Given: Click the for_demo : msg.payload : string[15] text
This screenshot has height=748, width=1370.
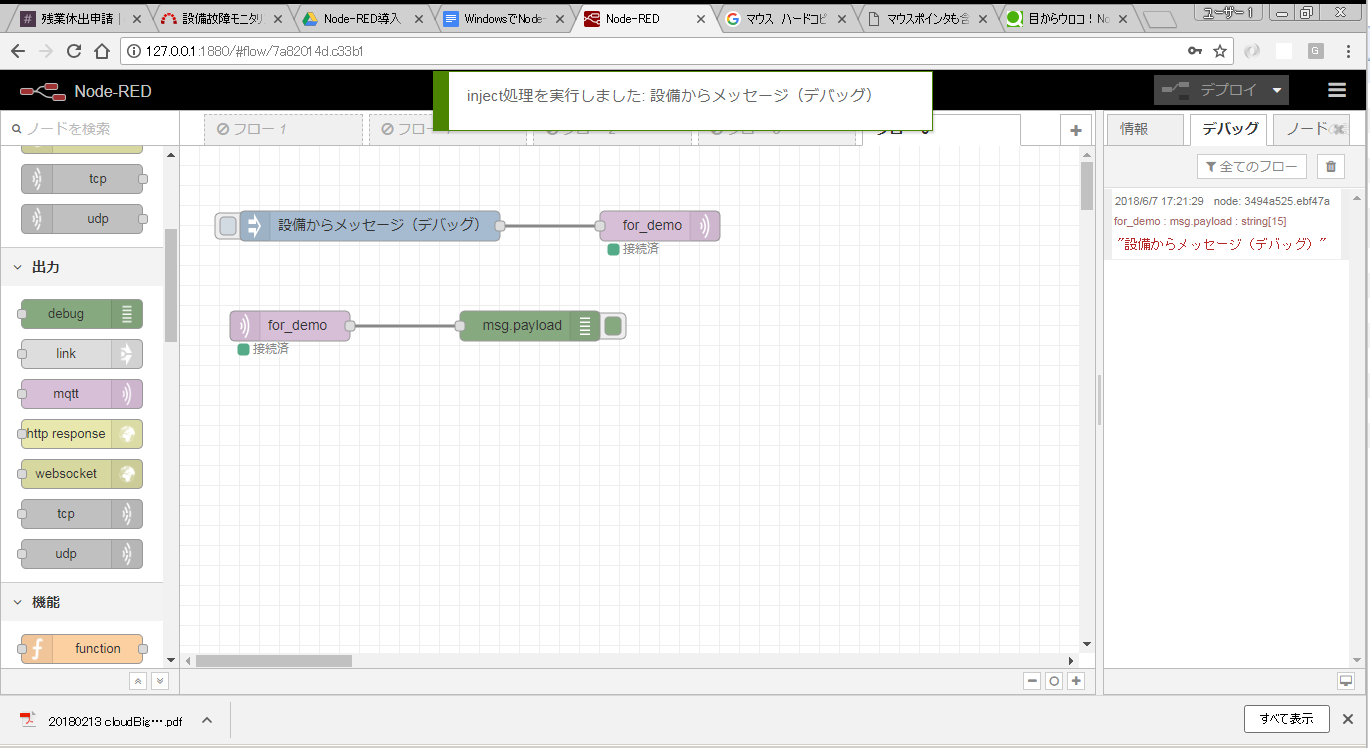Looking at the screenshot, I should click(1200, 221).
